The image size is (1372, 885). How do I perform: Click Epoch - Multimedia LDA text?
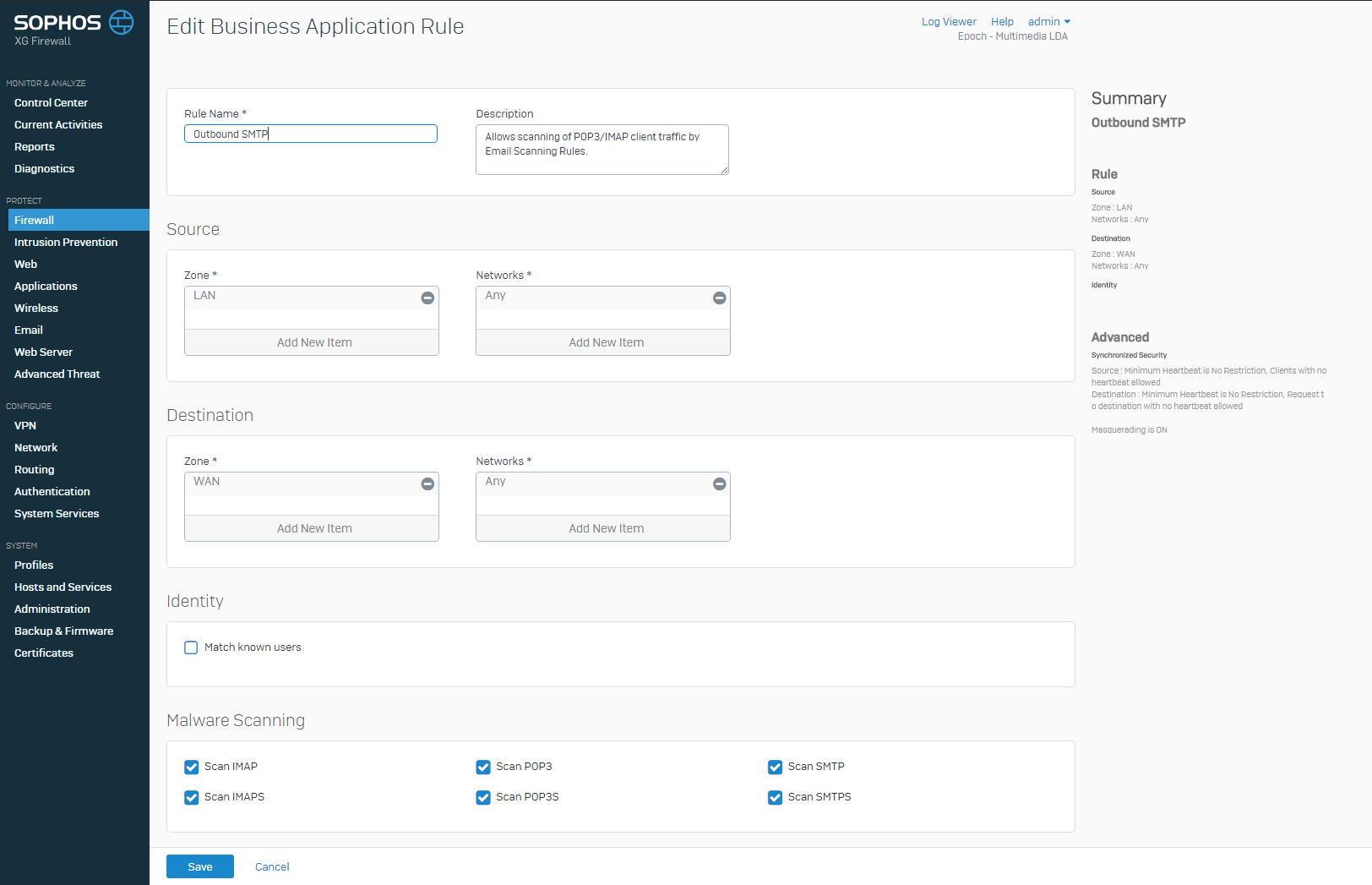click(1012, 36)
